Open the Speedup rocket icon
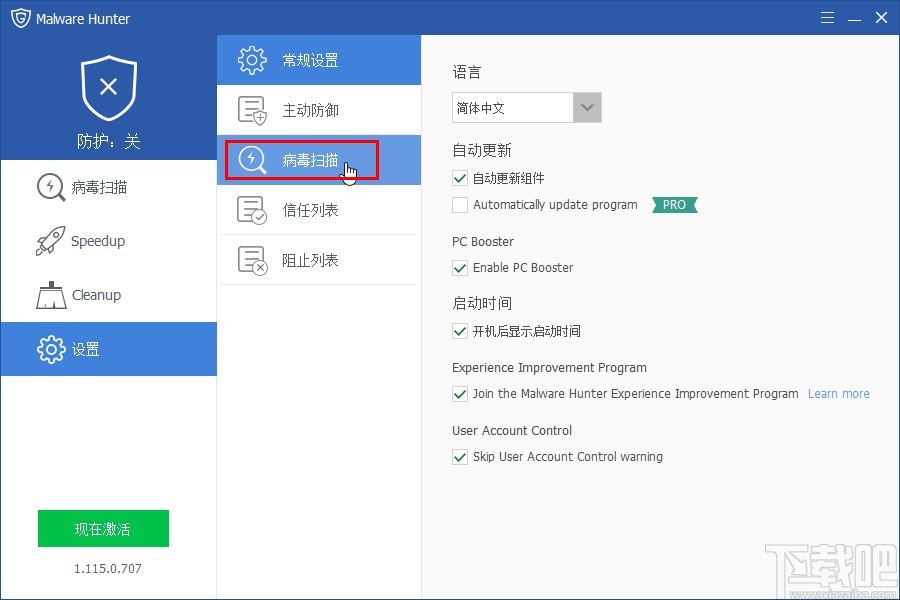This screenshot has width=900, height=600. [x=49, y=240]
